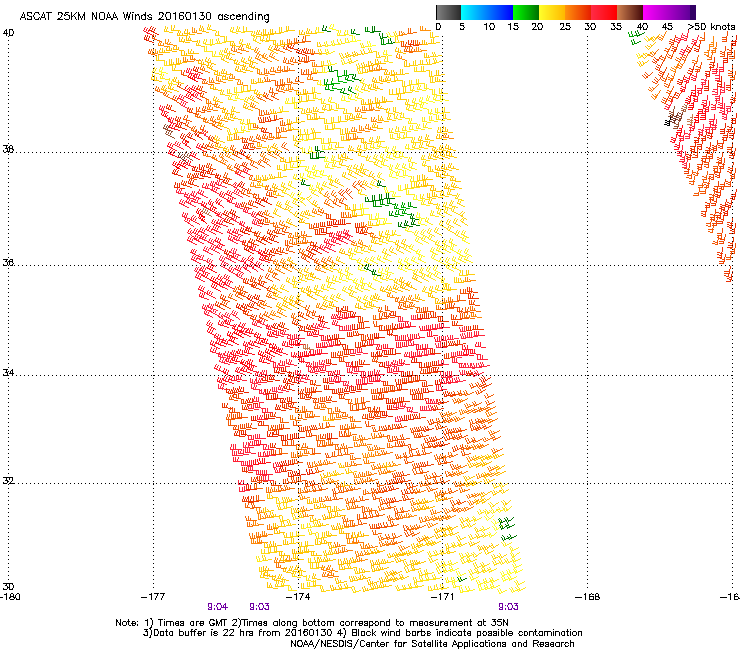
Task: Click the cyan 5-10 knots legend swatch
Action: click(x=473, y=12)
